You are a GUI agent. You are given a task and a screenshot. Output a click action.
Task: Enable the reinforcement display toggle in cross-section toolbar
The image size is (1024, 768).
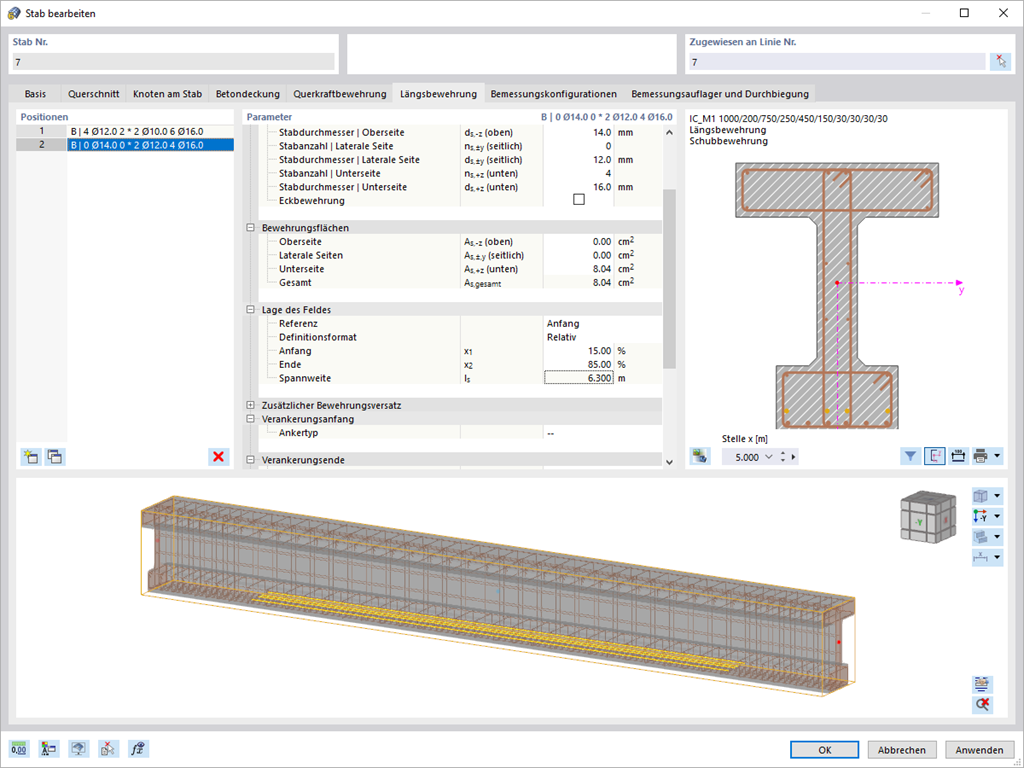coord(935,455)
